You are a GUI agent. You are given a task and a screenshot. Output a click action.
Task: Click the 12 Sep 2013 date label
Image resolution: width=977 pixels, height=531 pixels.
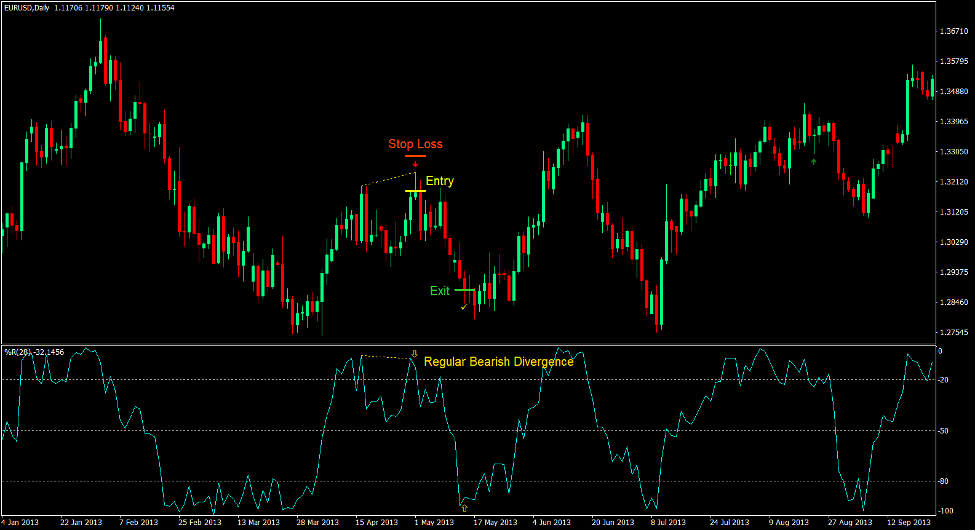[x=908, y=522]
